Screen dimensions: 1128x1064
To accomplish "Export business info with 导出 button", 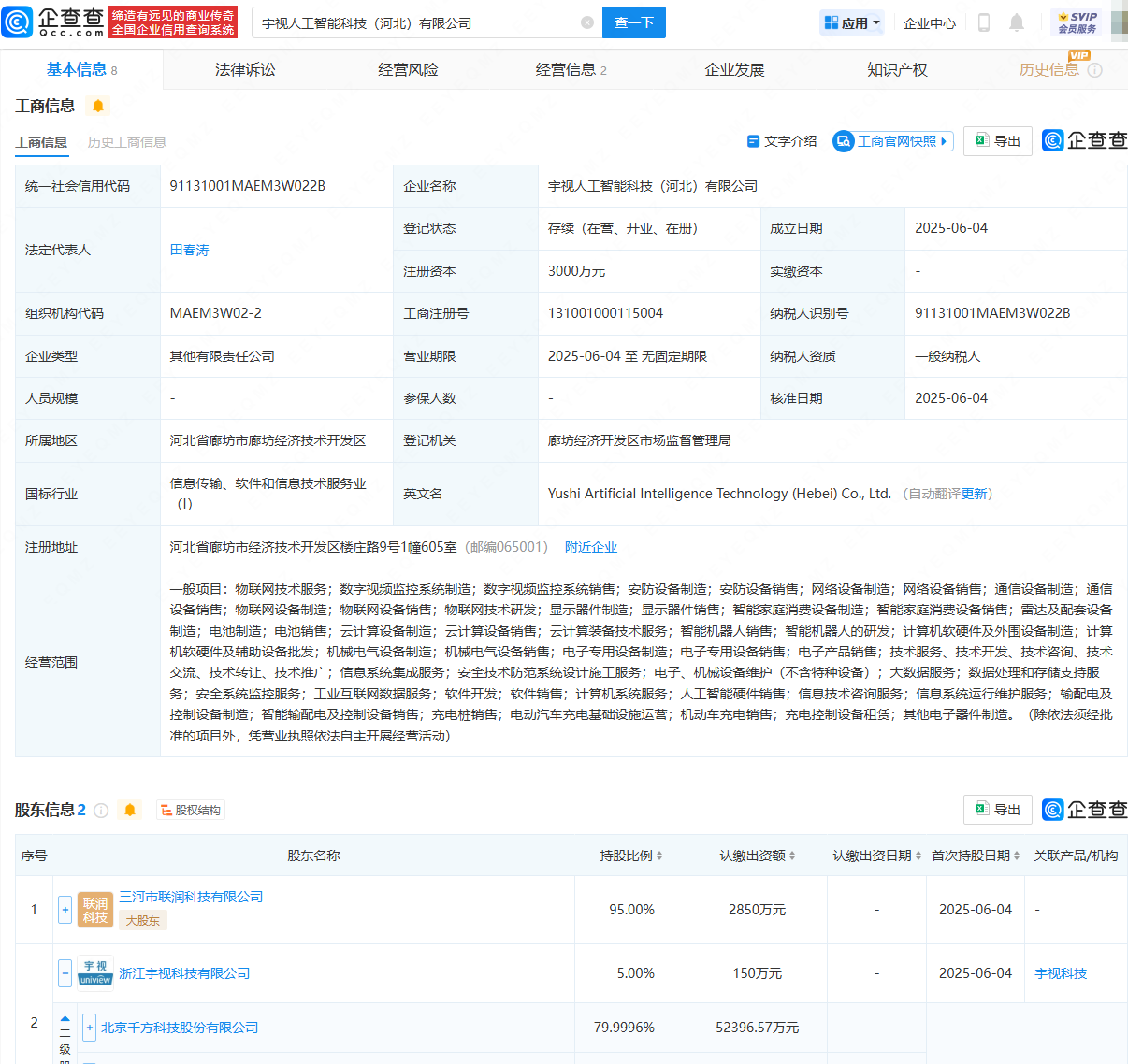I will tap(998, 140).
